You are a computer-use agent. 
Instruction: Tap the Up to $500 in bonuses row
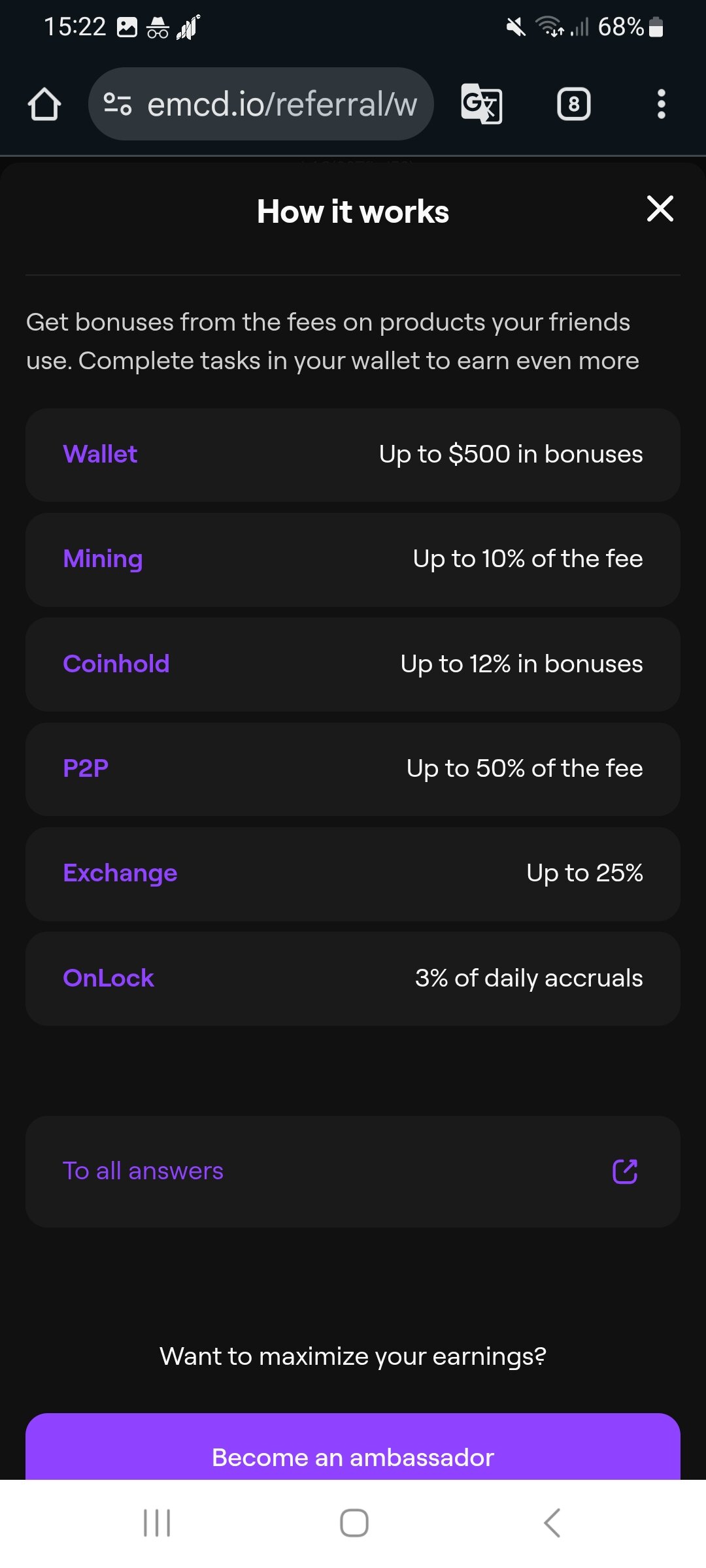[511, 455]
